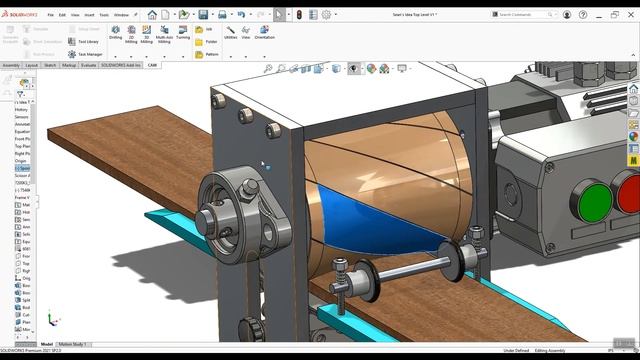Open the File menu
Image resolution: width=640 pixels, height=360 pixels.
pyautogui.click(x=51, y=15)
